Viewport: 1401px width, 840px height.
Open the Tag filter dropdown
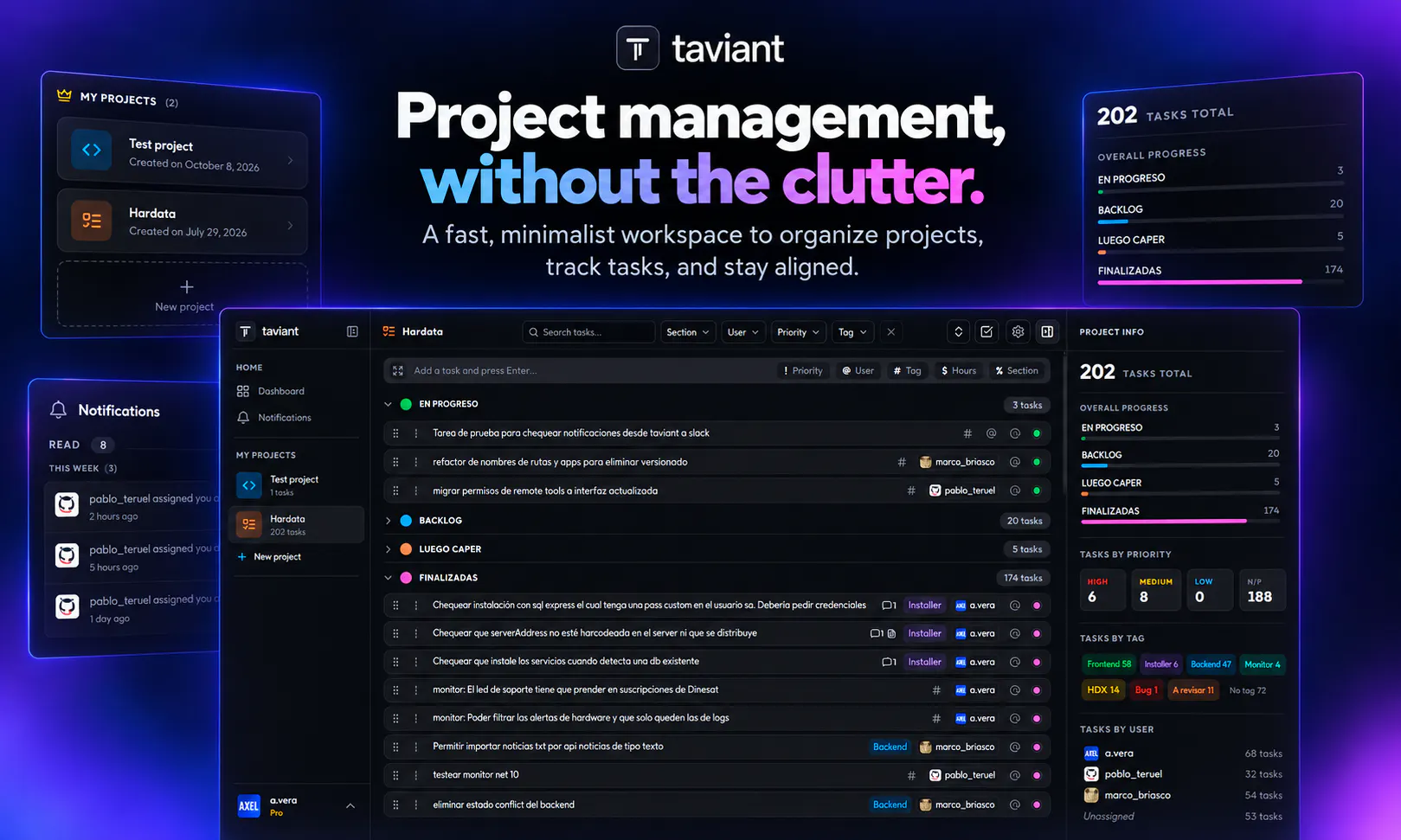[x=852, y=332]
